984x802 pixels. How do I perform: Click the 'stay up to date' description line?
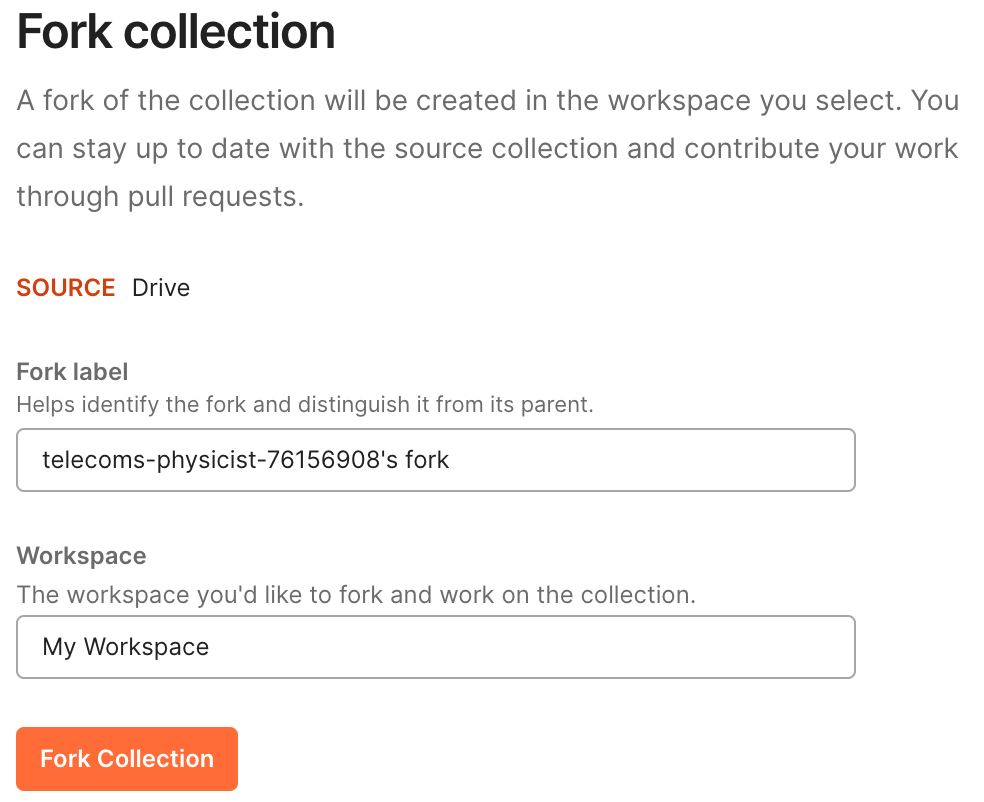[487, 149]
